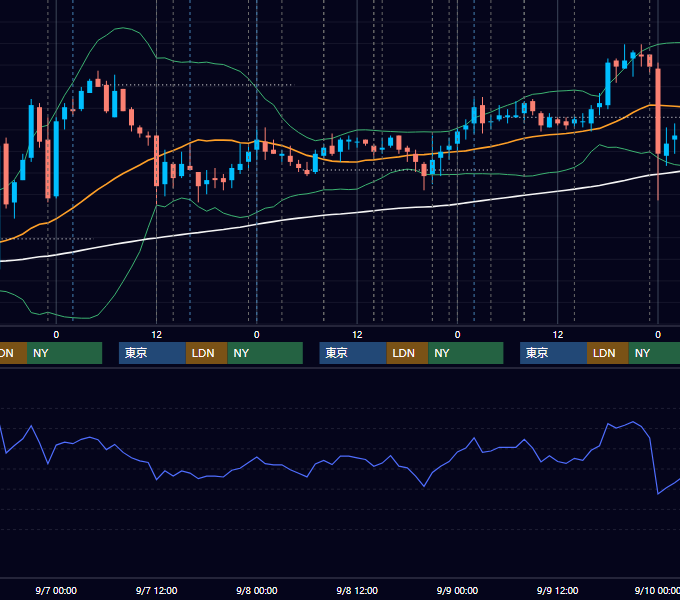Select the LDN session block on 9/9
The image size is (680, 600).
point(608,353)
